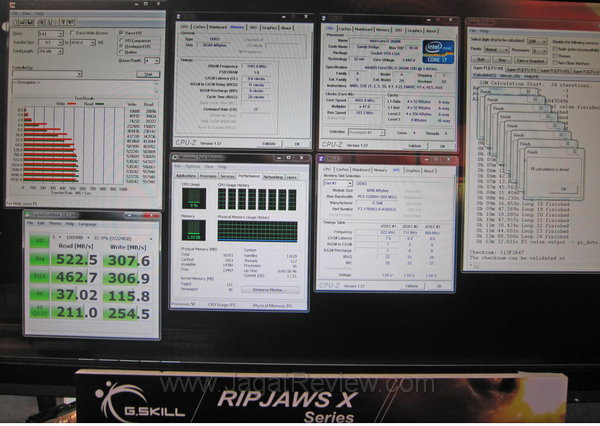600x426 pixels.
Task: Click the Task Manager title bar icon
Action: (175, 157)
